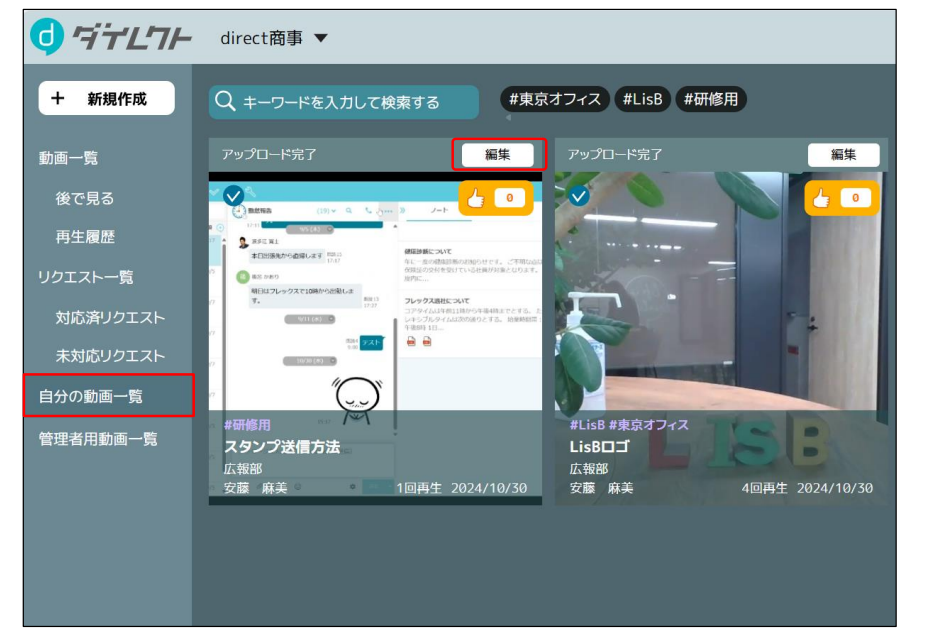The width and height of the screenshot is (931, 641).
Task: Click アップロード完了 status above LisBロゴ
Action: click(x=615, y=154)
